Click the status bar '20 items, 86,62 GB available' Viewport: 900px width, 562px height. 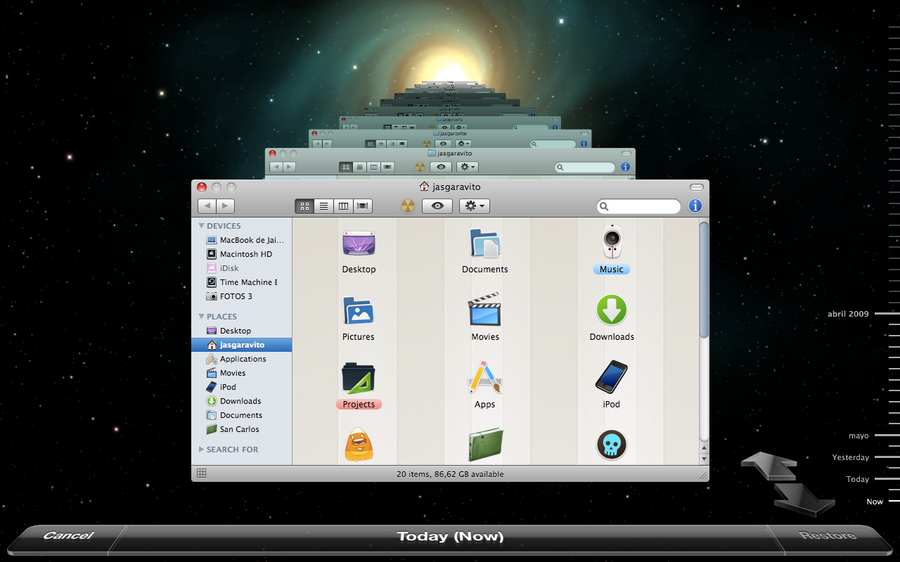click(450, 474)
